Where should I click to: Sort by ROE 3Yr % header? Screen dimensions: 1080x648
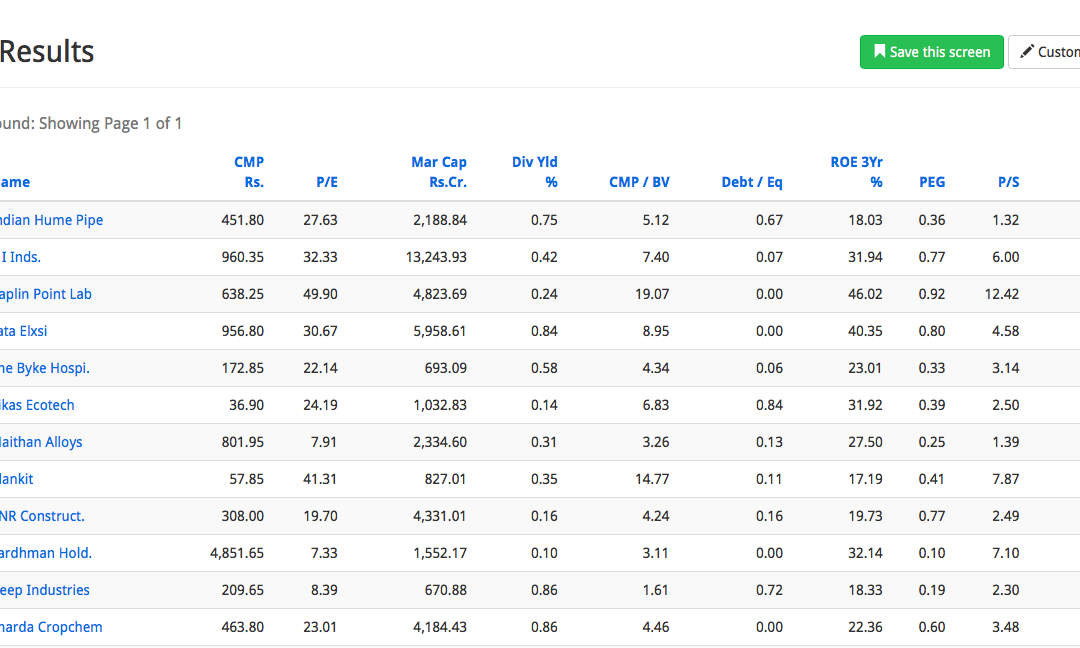pyautogui.click(x=856, y=172)
